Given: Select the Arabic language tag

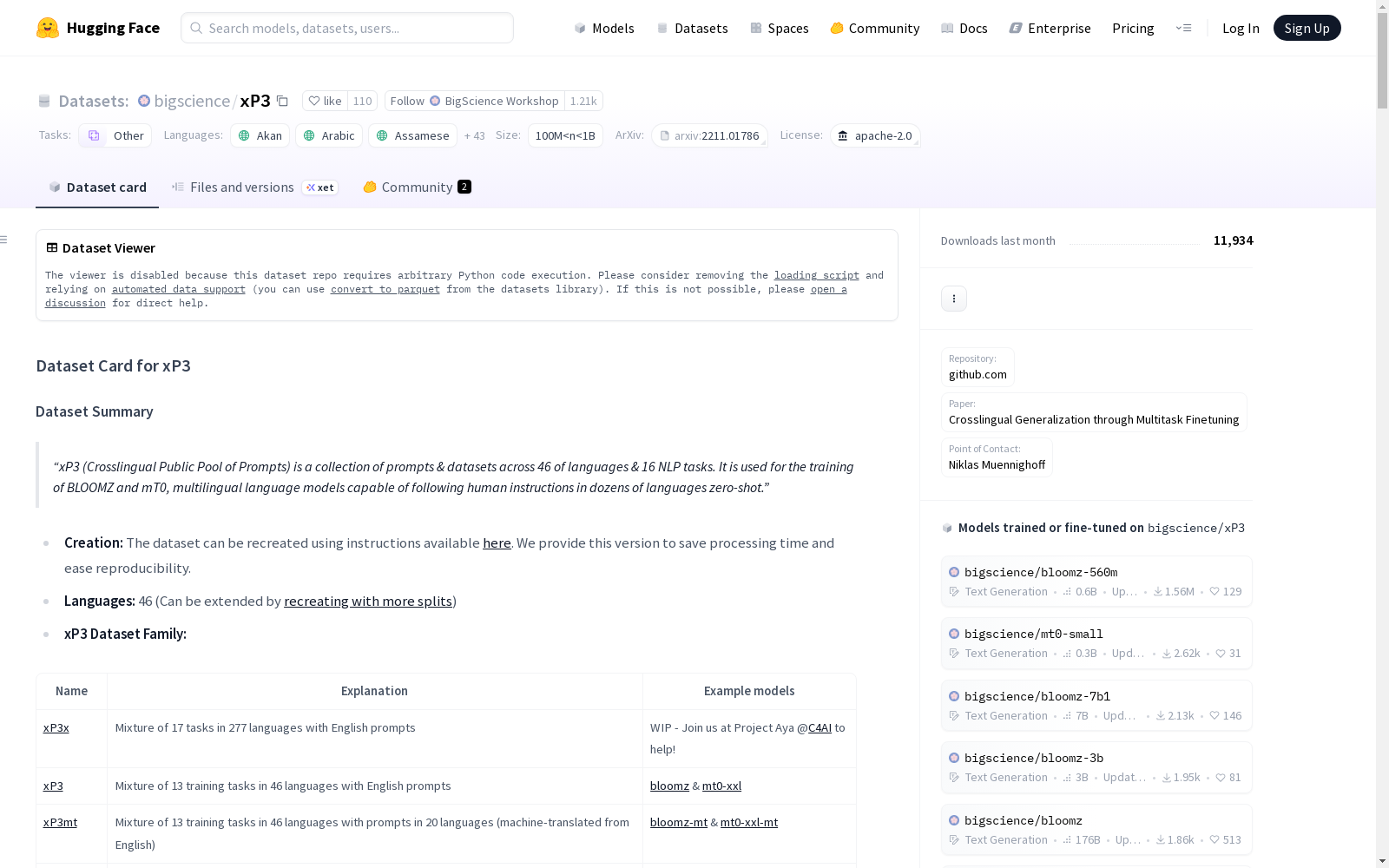Looking at the screenshot, I should [x=329, y=135].
